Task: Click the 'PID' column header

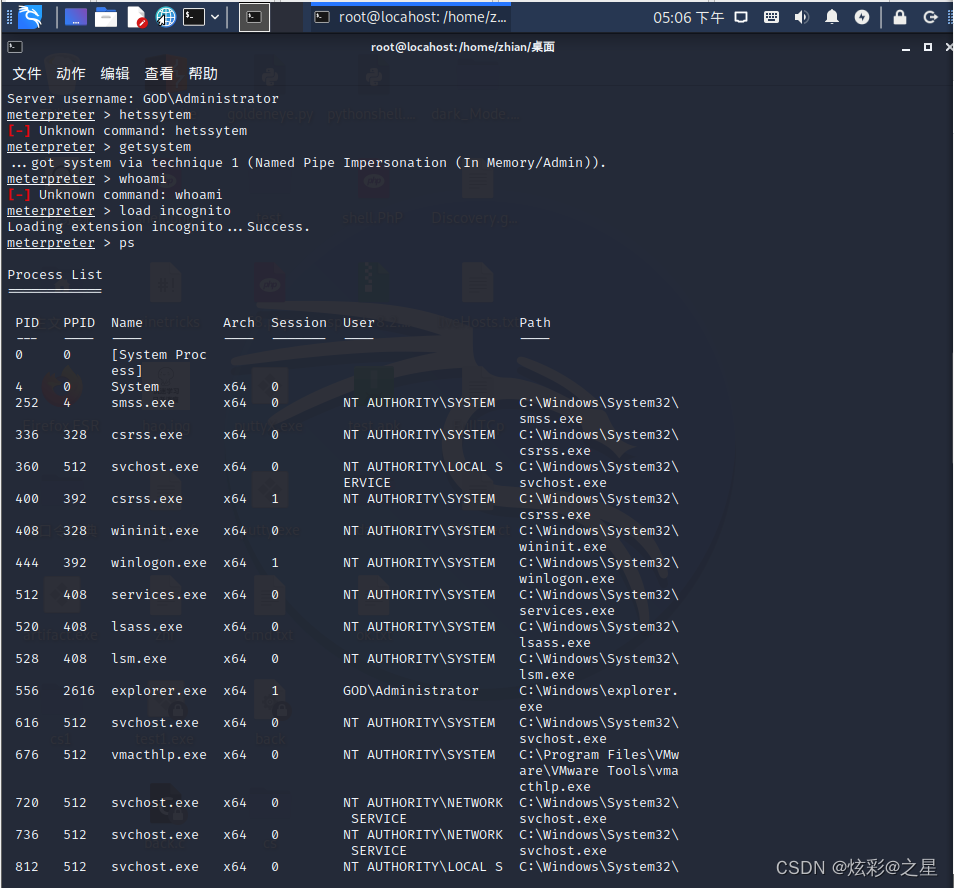Action: (x=27, y=322)
